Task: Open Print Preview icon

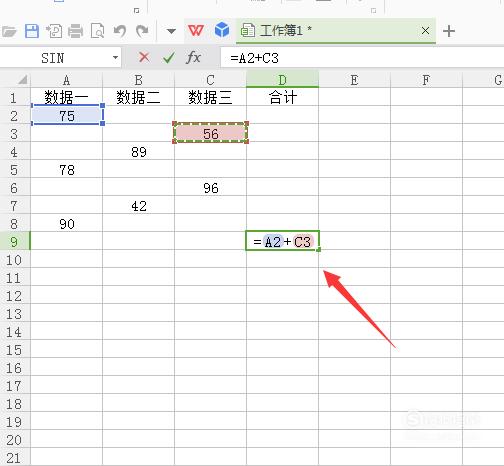Action: [98, 31]
